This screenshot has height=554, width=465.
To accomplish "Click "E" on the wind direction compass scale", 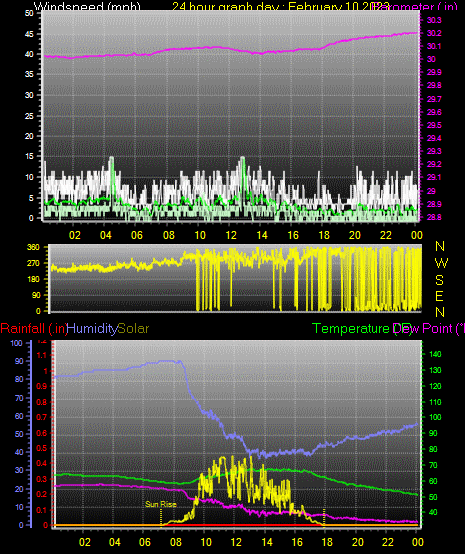I will click(439, 296).
